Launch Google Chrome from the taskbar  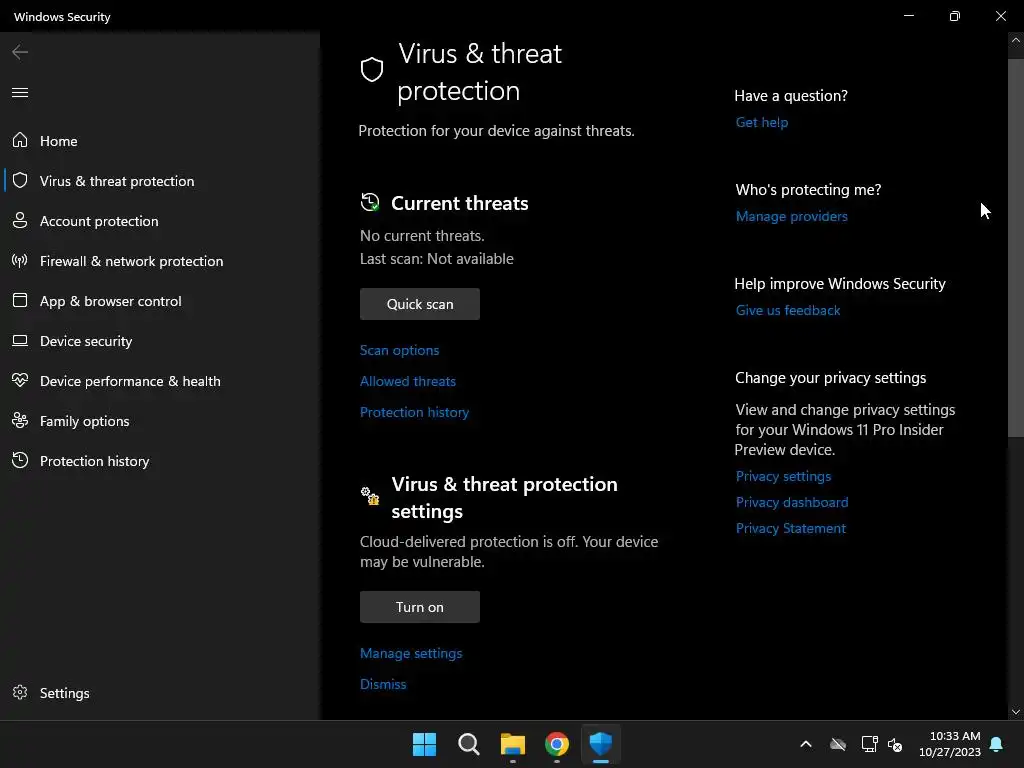556,744
